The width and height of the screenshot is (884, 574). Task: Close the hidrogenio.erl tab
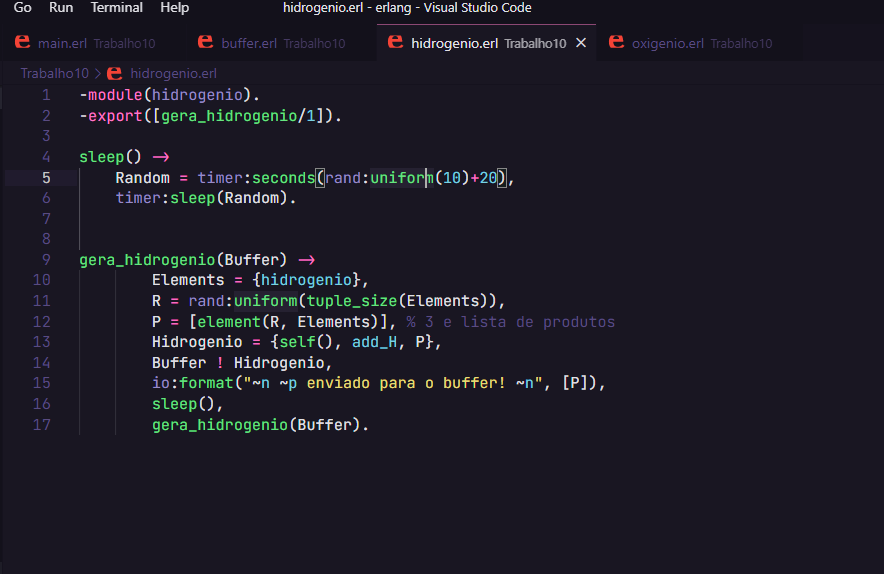click(581, 43)
